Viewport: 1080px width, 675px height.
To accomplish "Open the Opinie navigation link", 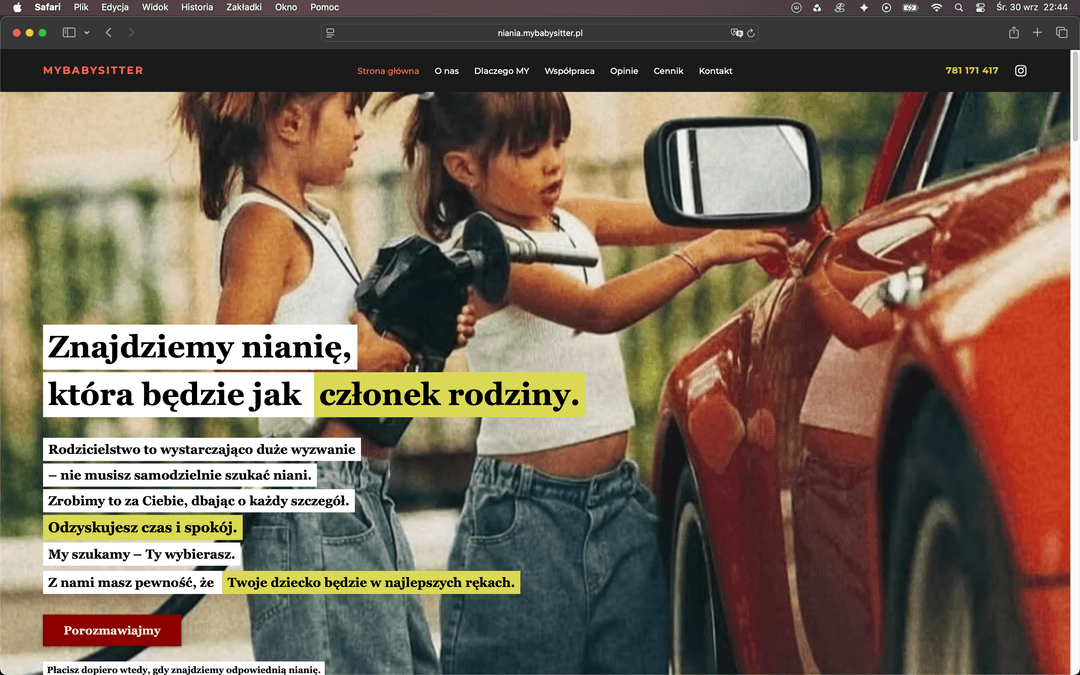I will [624, 71].
